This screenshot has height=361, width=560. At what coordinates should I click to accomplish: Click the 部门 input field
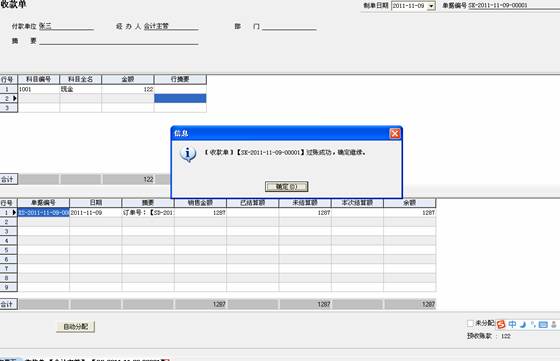tap(289, 26)
